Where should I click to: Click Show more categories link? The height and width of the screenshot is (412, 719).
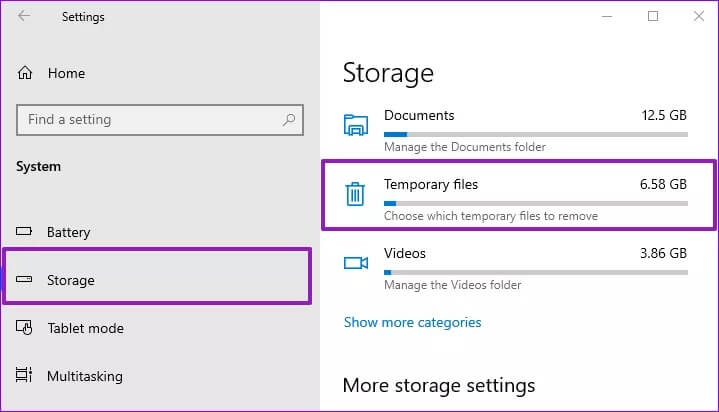(x=412, y=322)
